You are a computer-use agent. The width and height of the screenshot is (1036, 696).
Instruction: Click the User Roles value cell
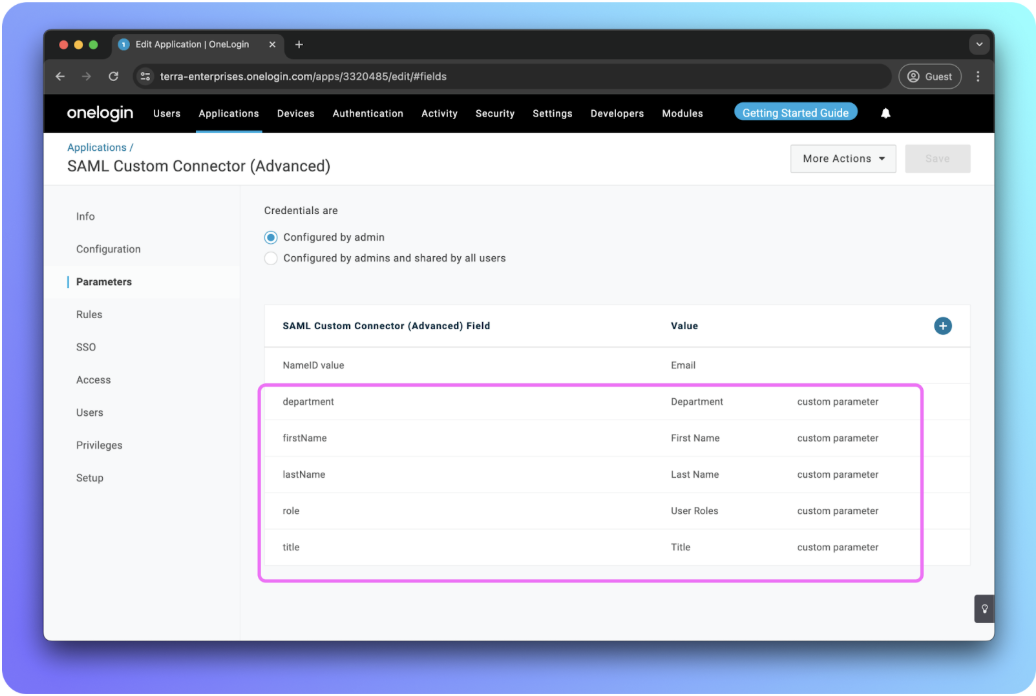694,511
